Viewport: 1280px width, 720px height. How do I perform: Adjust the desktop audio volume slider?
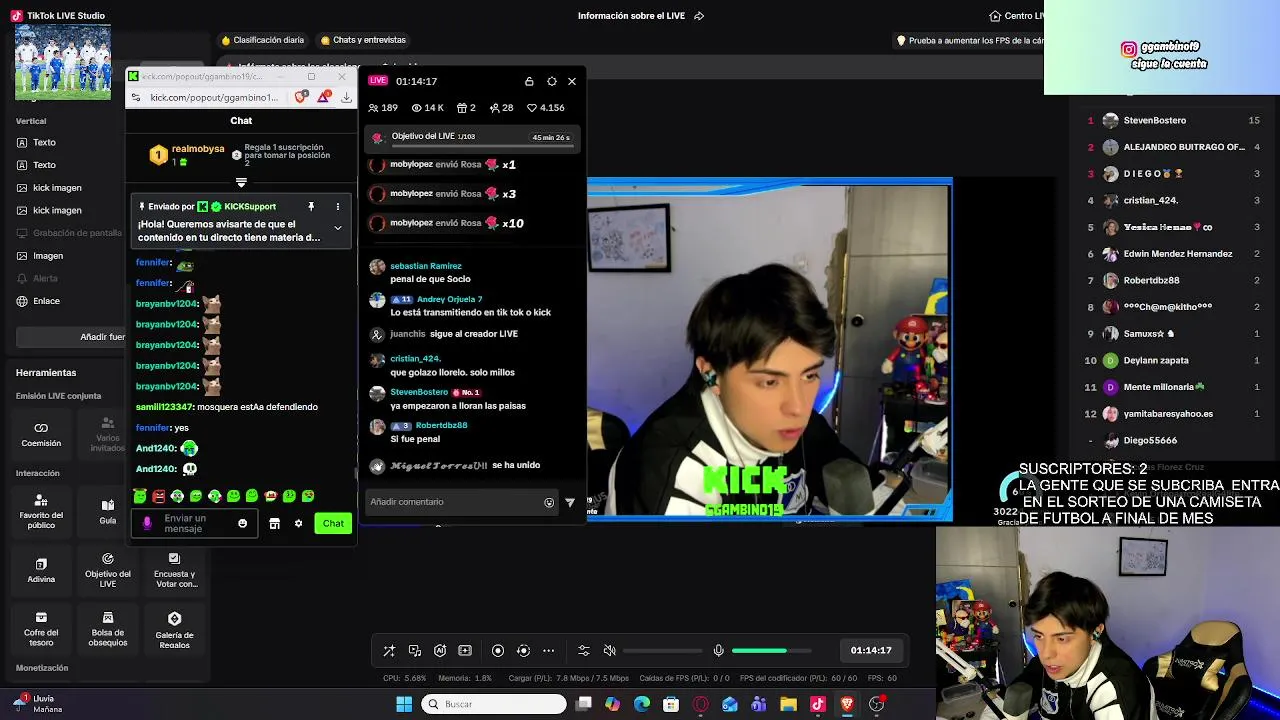click(663, 650)
